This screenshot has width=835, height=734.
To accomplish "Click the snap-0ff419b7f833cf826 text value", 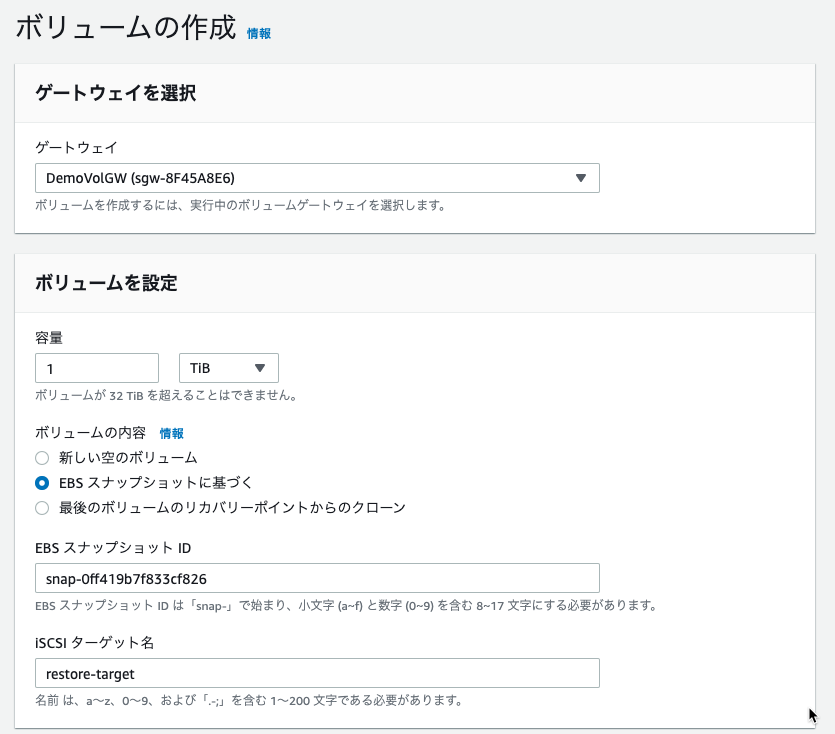I will tap(126, 579).
